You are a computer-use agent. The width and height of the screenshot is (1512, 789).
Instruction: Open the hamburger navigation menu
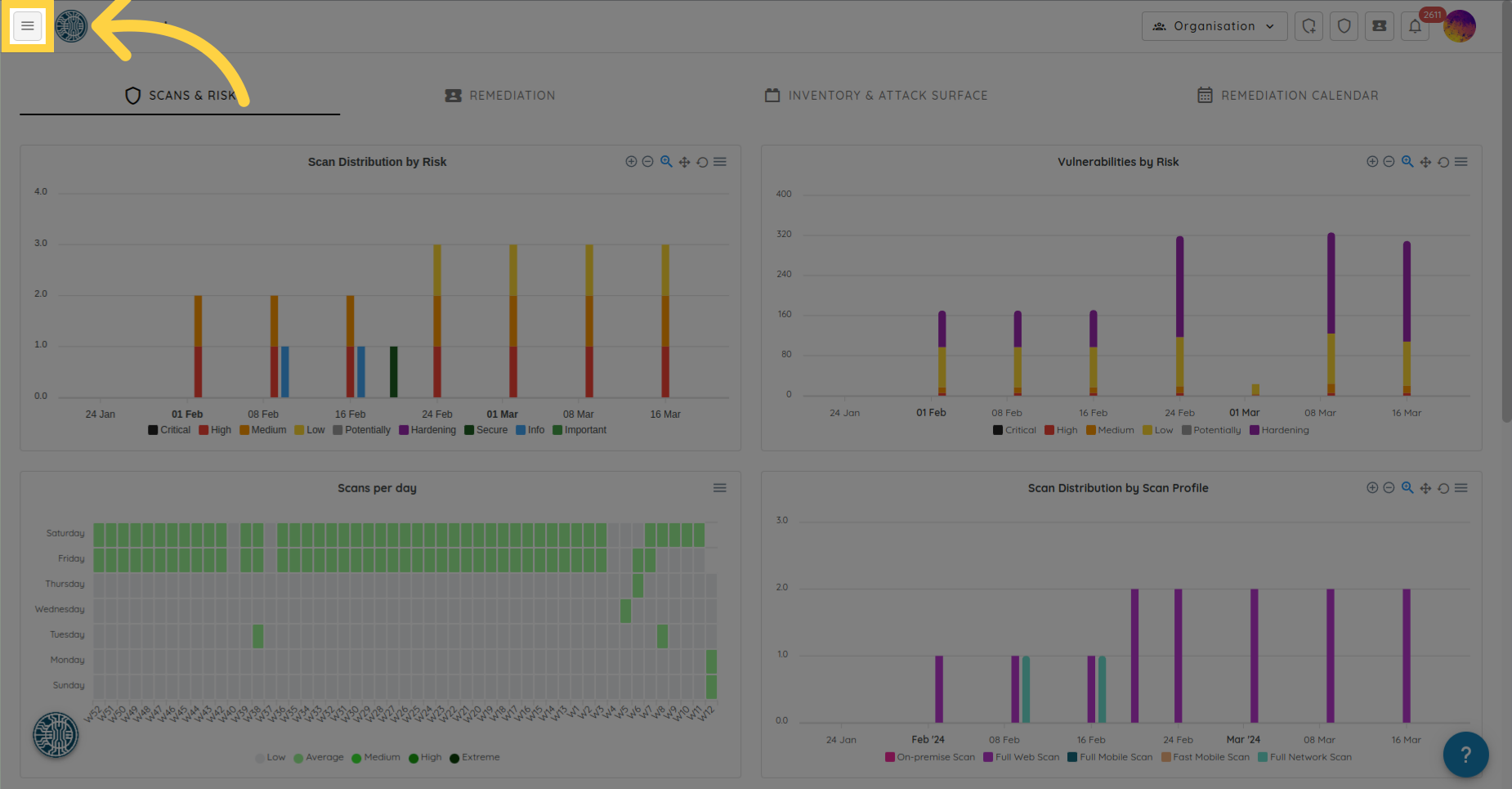(27, 26)
